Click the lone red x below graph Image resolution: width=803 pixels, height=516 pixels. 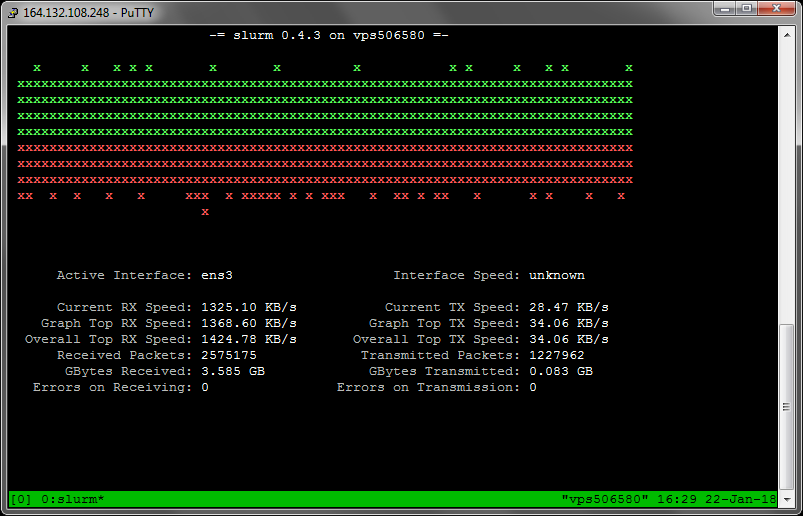coord(205,212)
